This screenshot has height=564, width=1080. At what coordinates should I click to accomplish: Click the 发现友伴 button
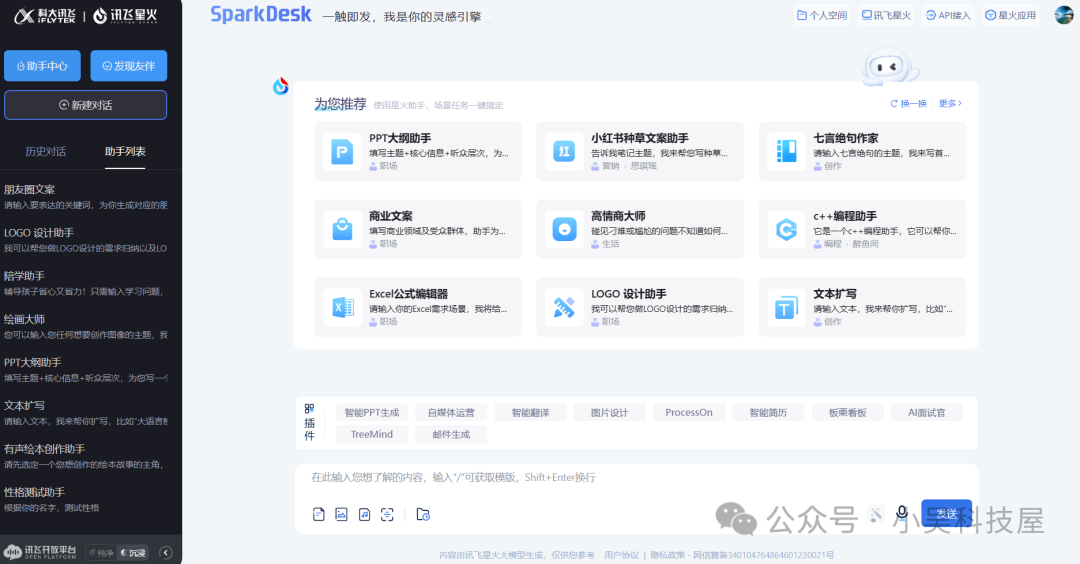pyautogui.click(x=129, y=66)
